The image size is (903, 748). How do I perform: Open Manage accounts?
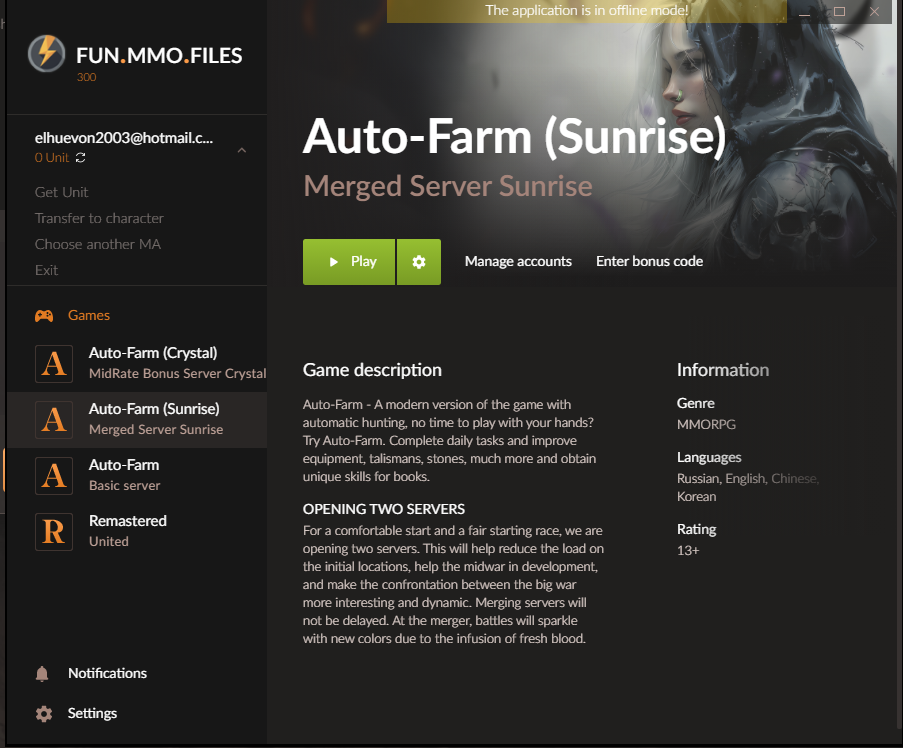tap(518, 262)
